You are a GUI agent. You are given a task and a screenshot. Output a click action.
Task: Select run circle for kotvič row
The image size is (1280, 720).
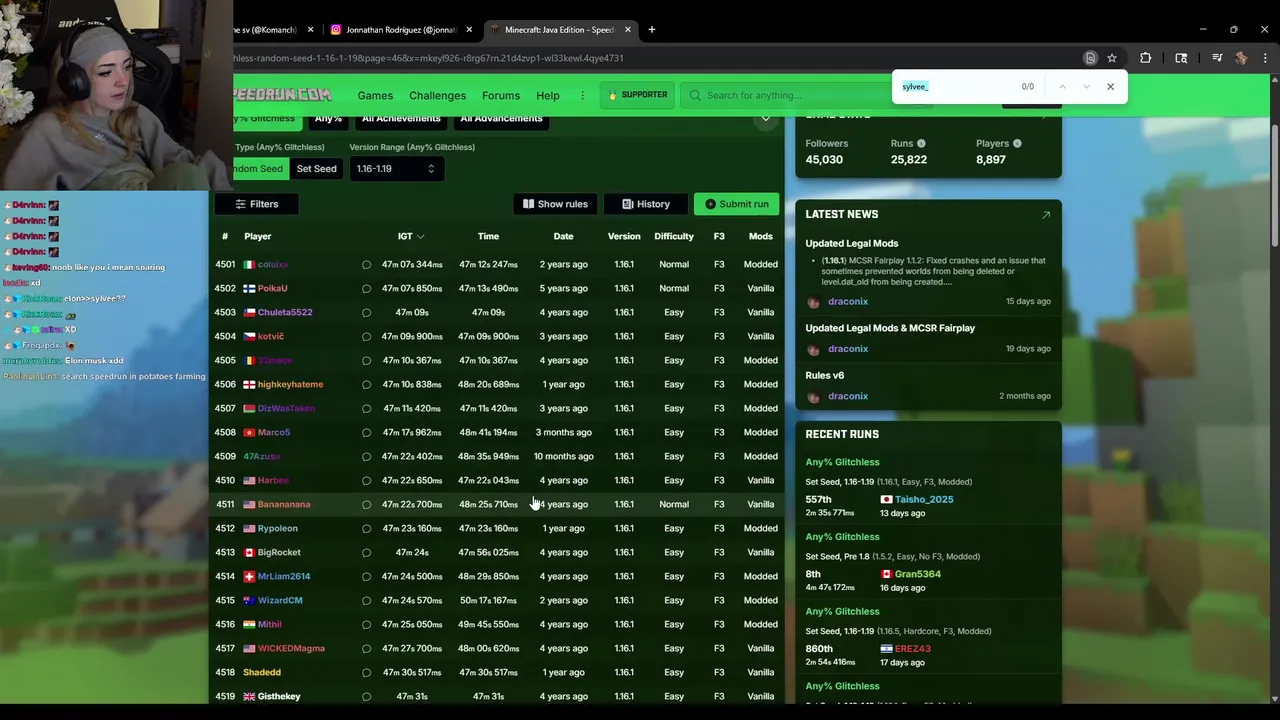pyautogui.click(x=366, y=337)
